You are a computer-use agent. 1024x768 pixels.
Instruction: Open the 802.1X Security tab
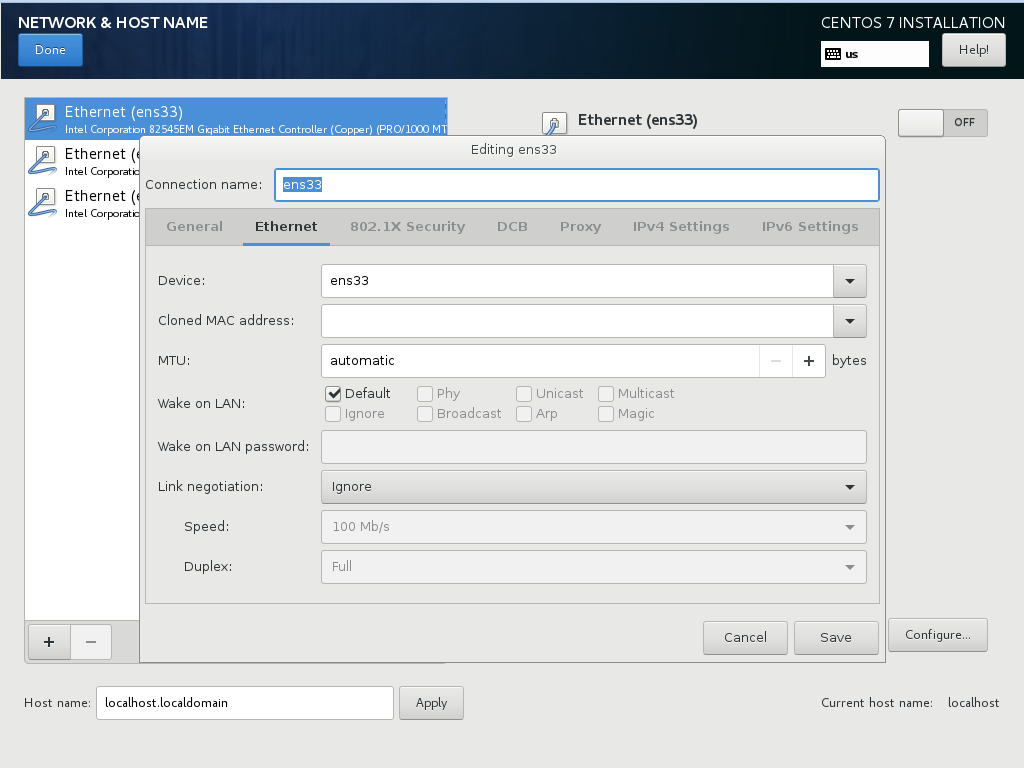[x=408, y=227]
